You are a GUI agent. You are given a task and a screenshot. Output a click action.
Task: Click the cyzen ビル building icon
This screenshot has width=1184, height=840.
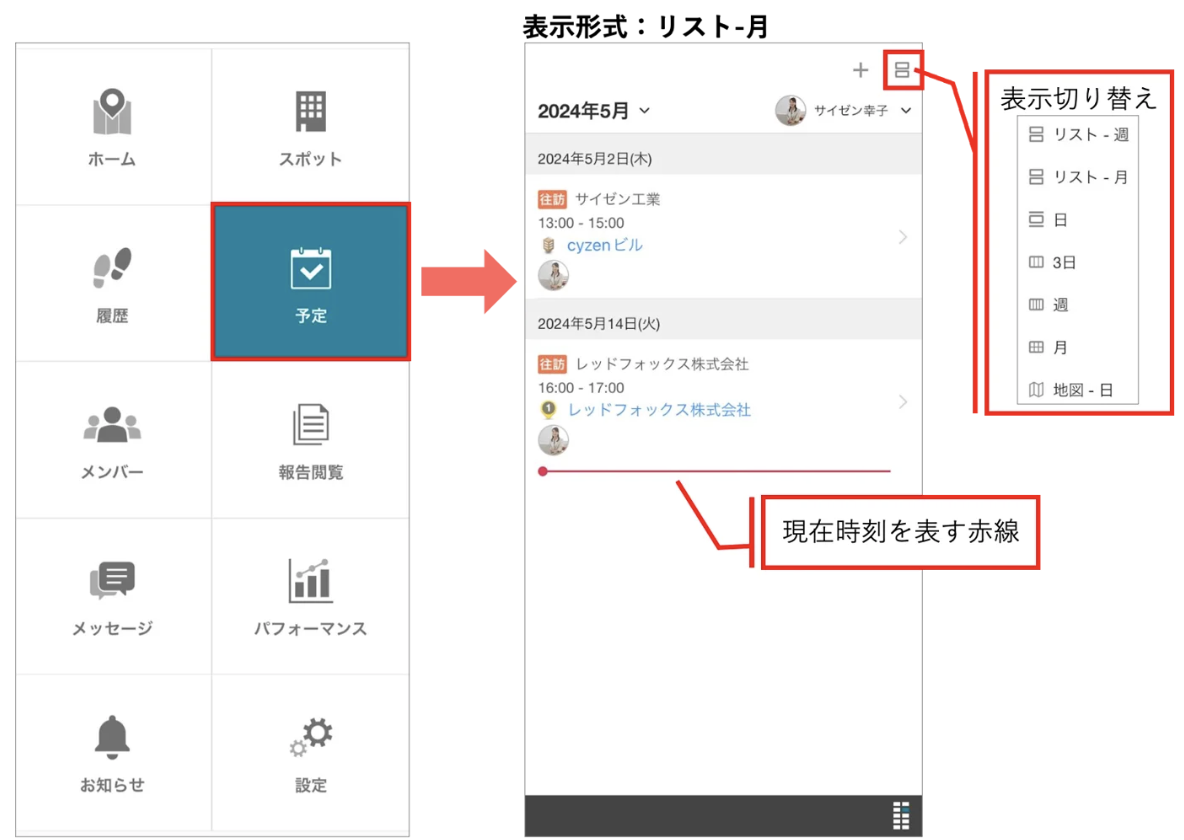[549, 246]
